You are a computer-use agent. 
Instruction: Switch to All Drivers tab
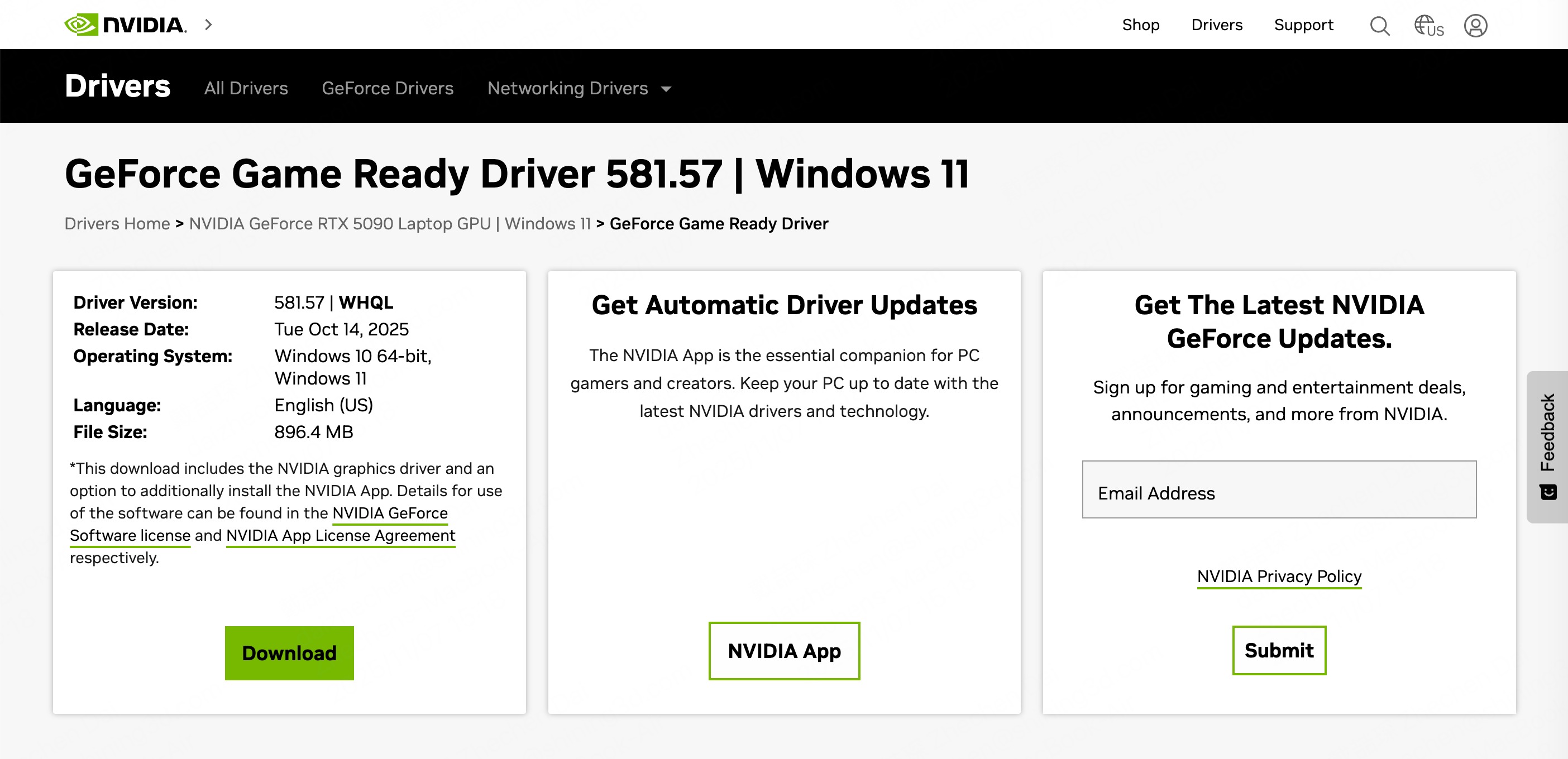pos(246,89)
